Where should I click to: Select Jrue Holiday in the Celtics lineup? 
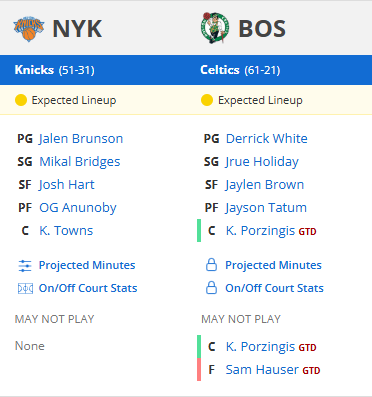coord(262,162)
